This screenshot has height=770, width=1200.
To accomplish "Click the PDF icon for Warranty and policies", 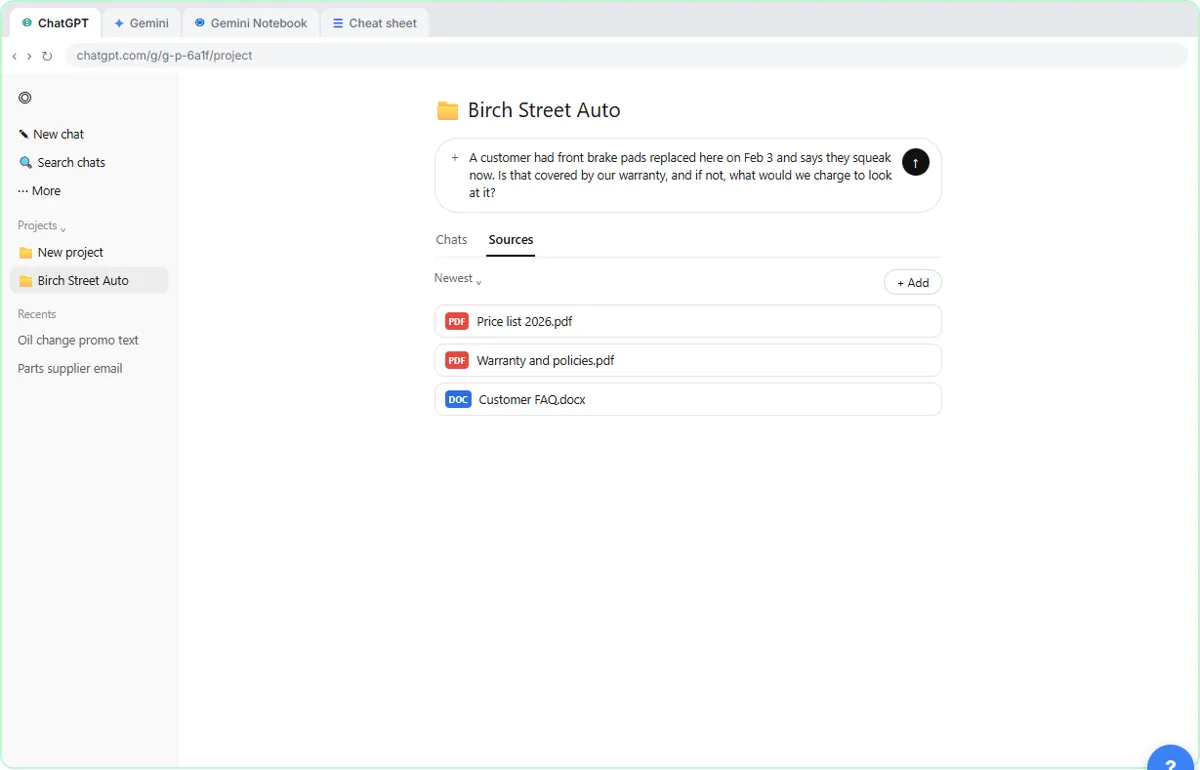I will point(457,360).
